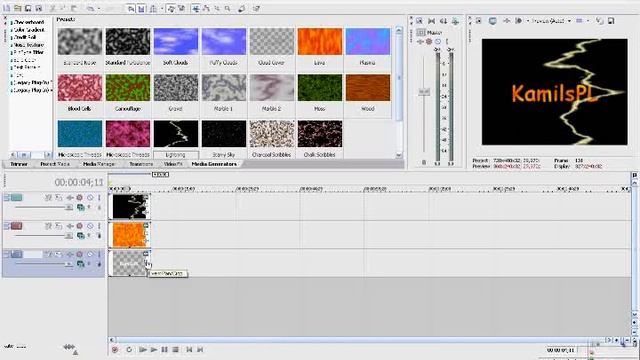Viewport: 640px width, 360px height.
Task: Toggle Automatic Crossfades in the toolbar
Action: pos(141,9)
